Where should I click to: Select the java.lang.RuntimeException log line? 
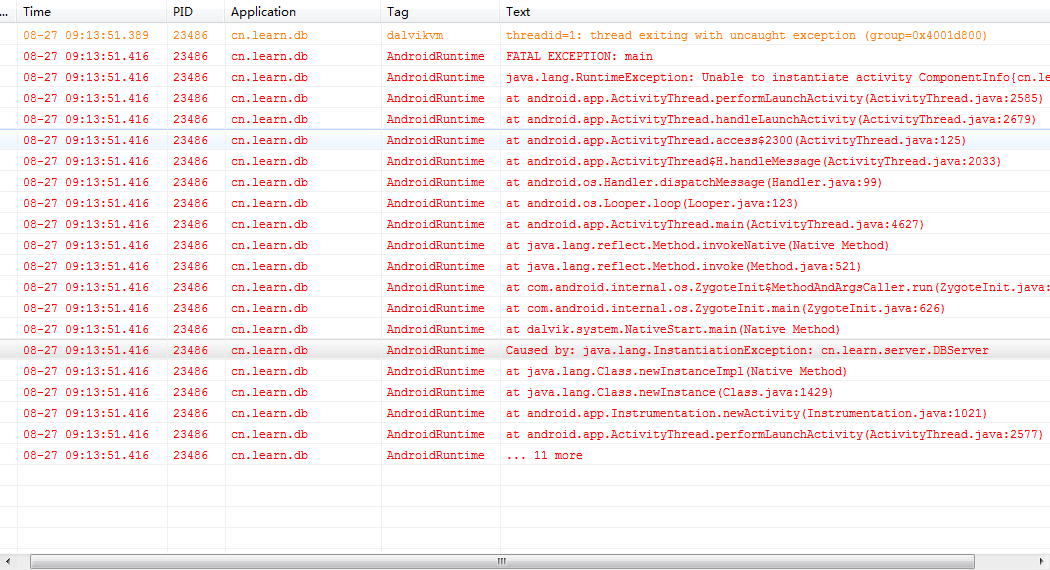click(x=525, y=77)
